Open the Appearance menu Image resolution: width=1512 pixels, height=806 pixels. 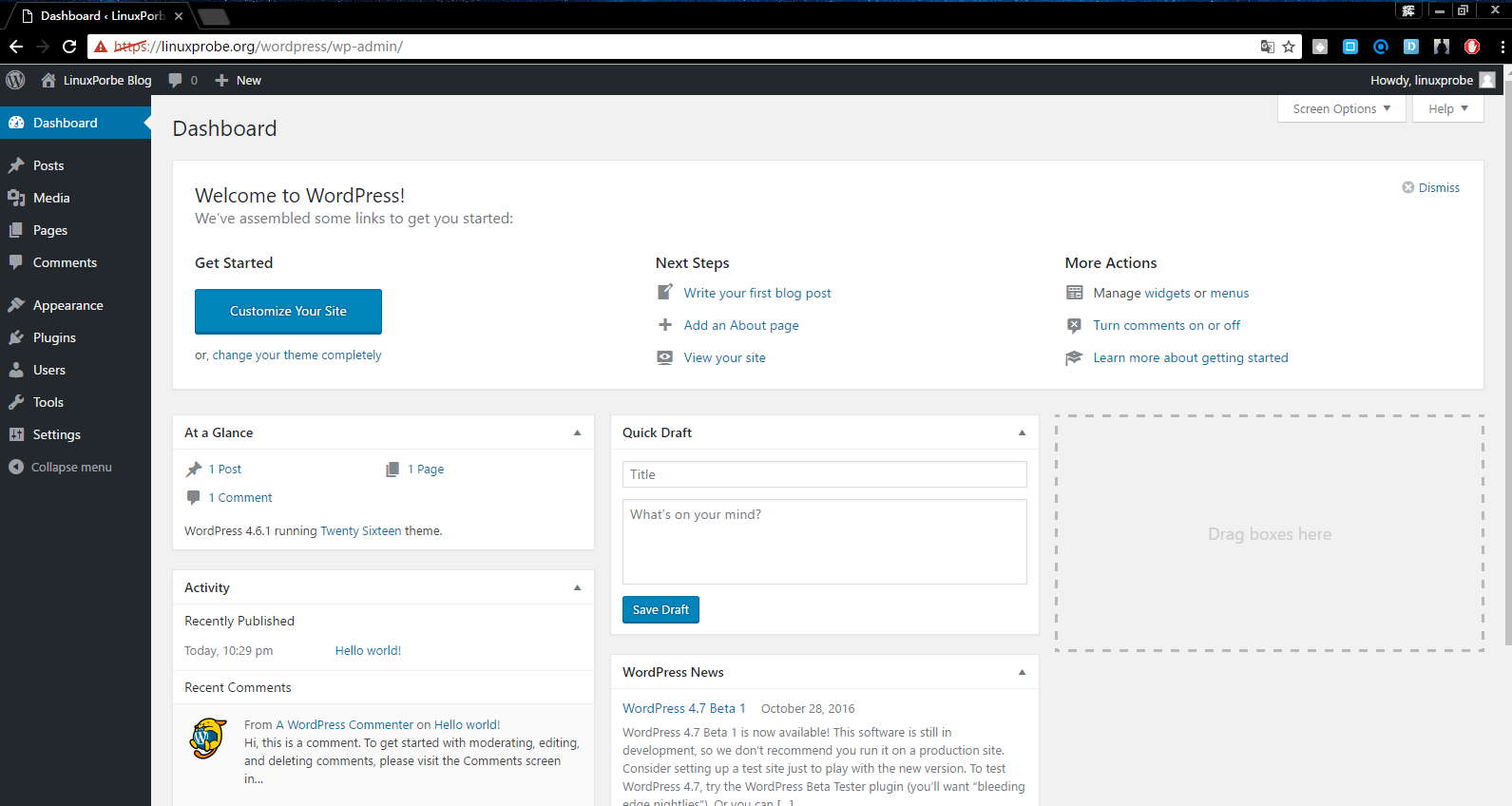75,305
